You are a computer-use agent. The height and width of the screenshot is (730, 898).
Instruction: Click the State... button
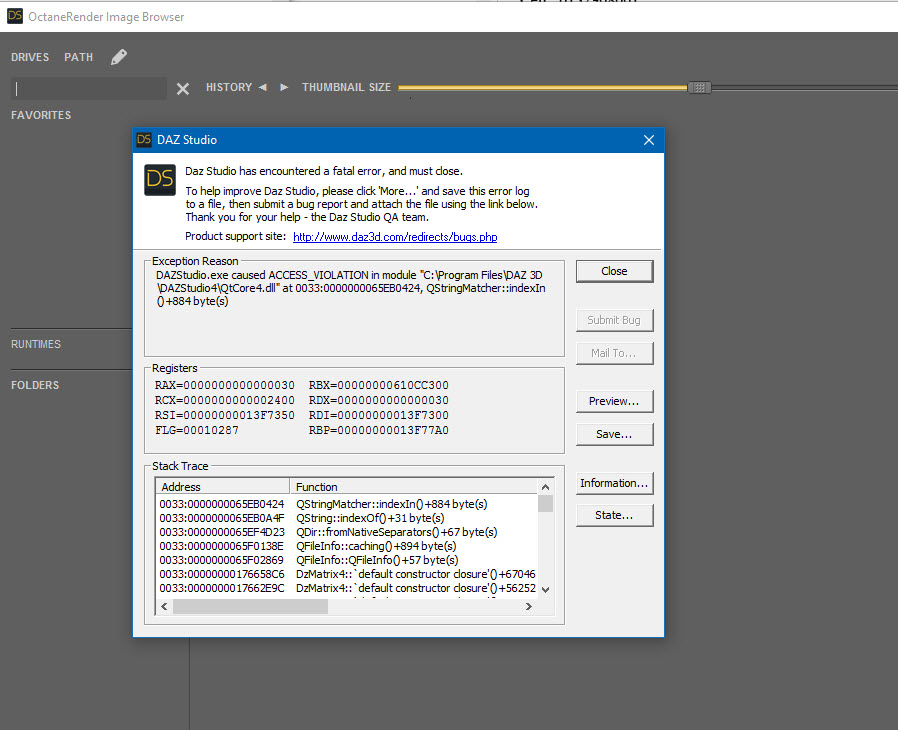click(x=615, y=515)
